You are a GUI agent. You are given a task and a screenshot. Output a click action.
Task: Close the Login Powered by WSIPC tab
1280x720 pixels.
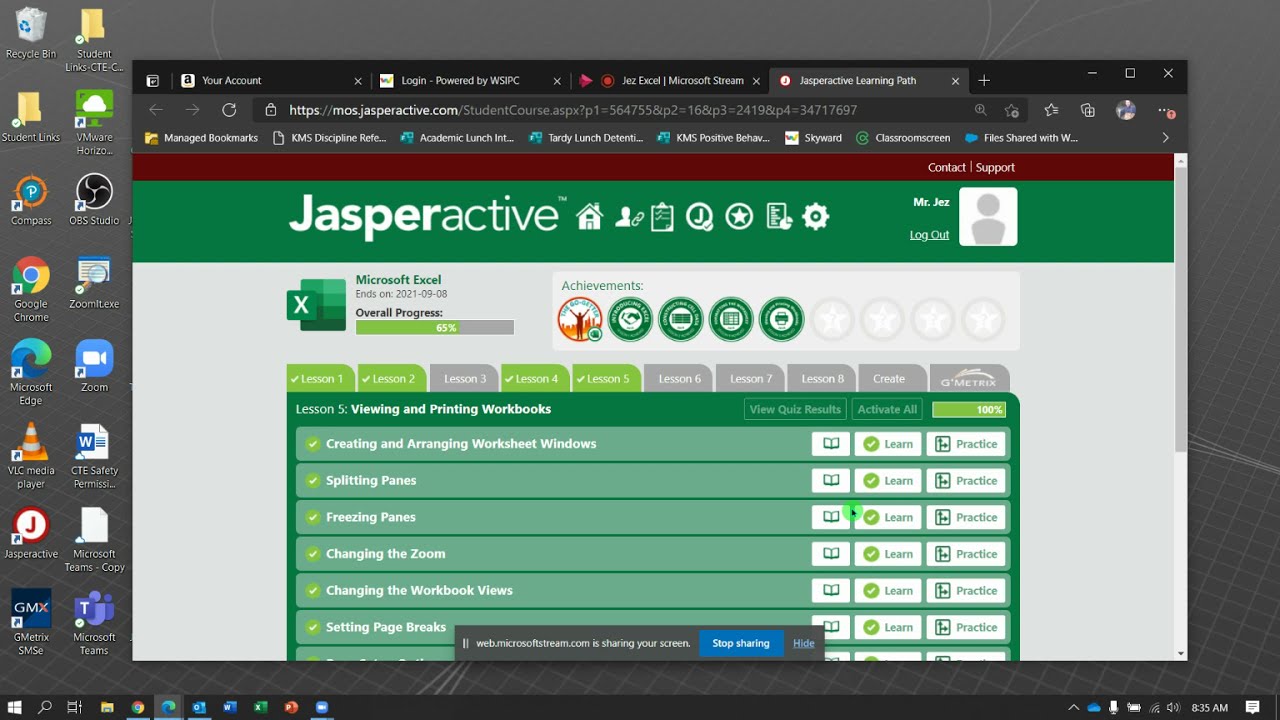click(x=558, y=81)
